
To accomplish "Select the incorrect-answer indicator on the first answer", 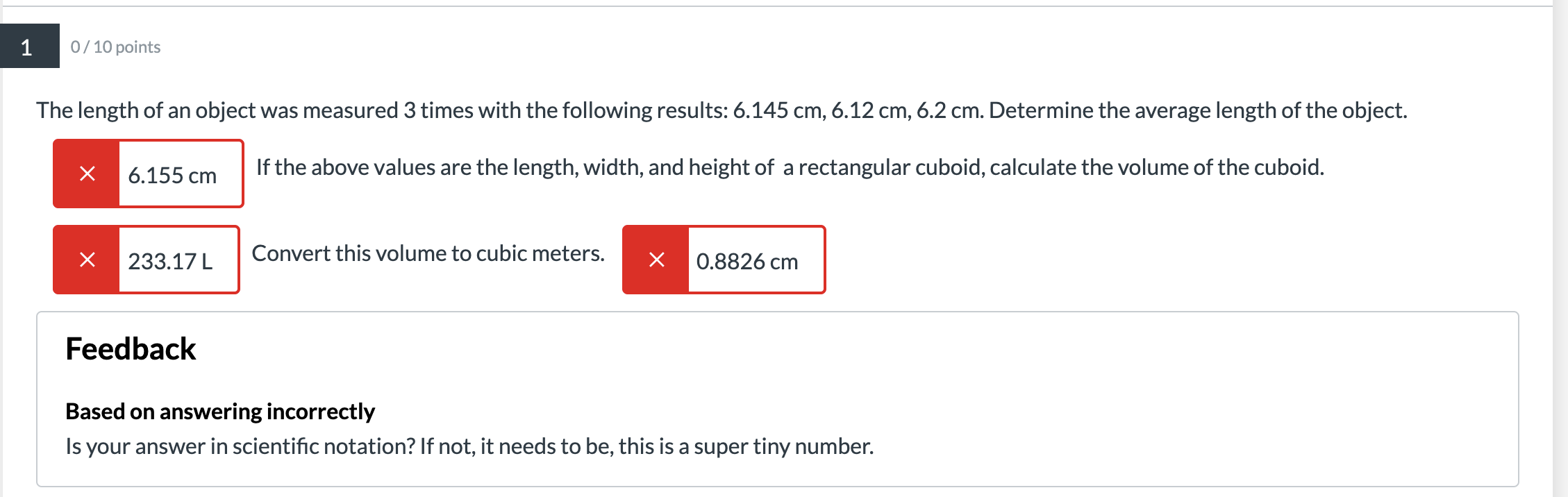I will pos(86,174).
